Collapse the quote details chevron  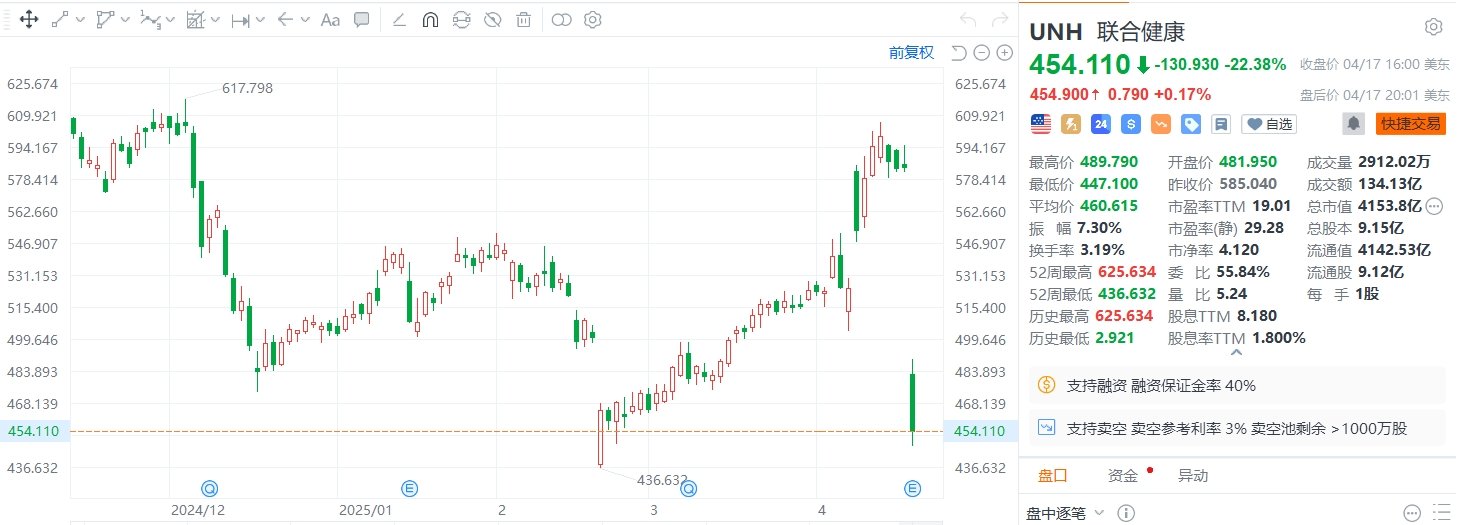1237,352
